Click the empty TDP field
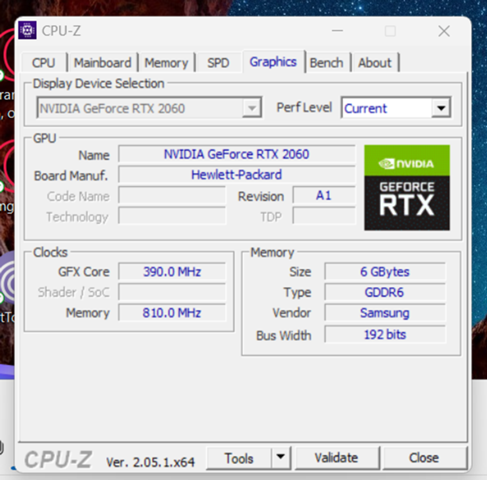Screen dimensions: 487x480 coord(324,216)
